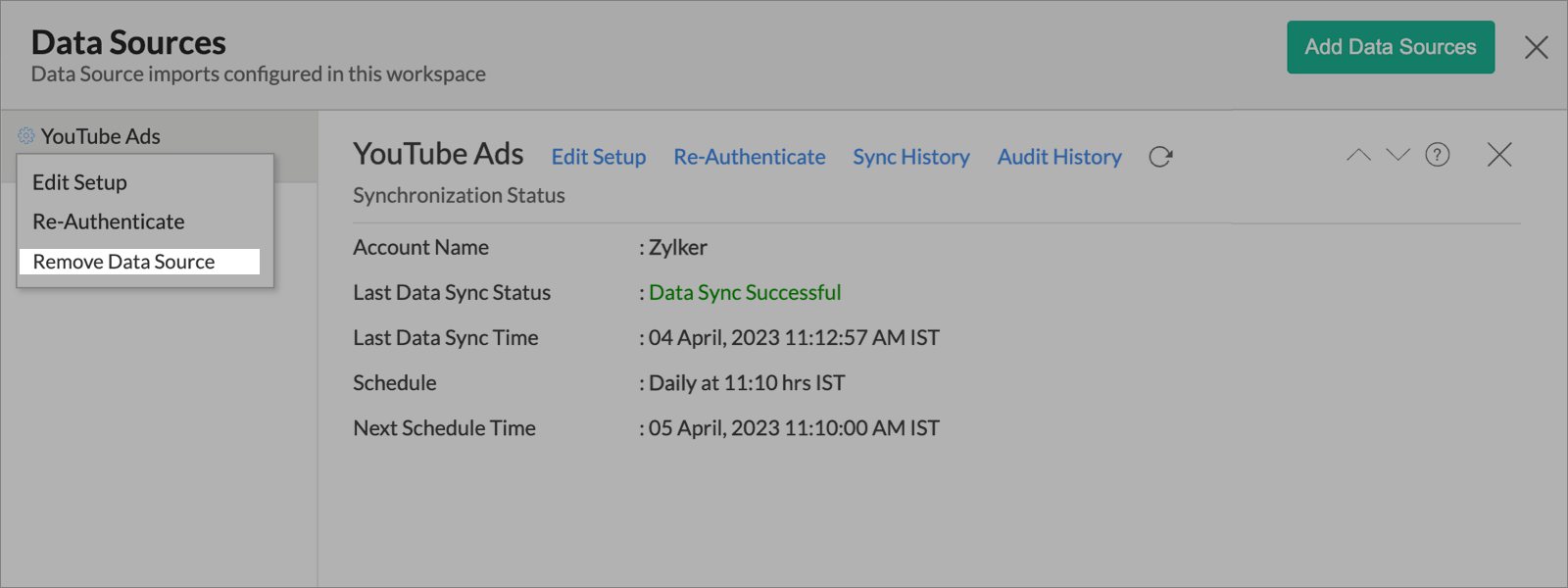Click the Last Data Sync Time value
Image resolution: width=1568 pixels, height=588 pixels.
(794, 337)
